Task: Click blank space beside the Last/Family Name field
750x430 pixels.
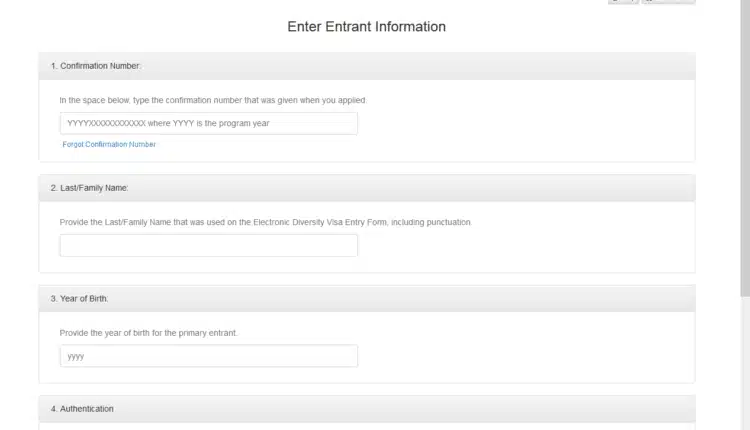Action: pos(520,245)
